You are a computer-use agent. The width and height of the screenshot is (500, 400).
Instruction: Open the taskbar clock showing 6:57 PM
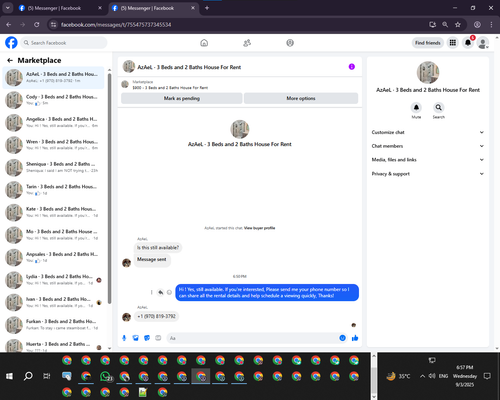tap(465, 376)
